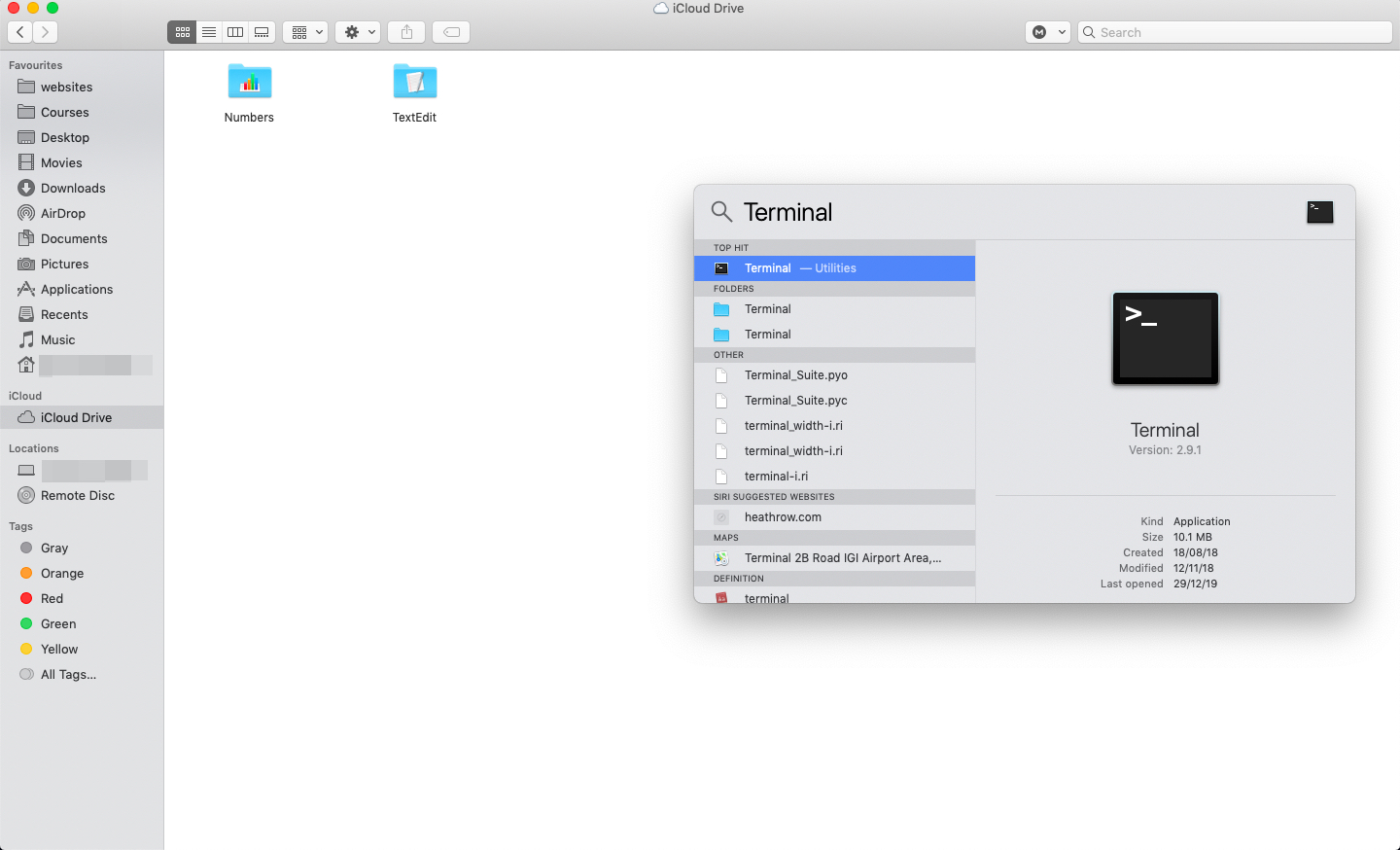Switch to column view in Finder toolbar
Viewport: 1400px width, 850px height.
click(235, 32)
